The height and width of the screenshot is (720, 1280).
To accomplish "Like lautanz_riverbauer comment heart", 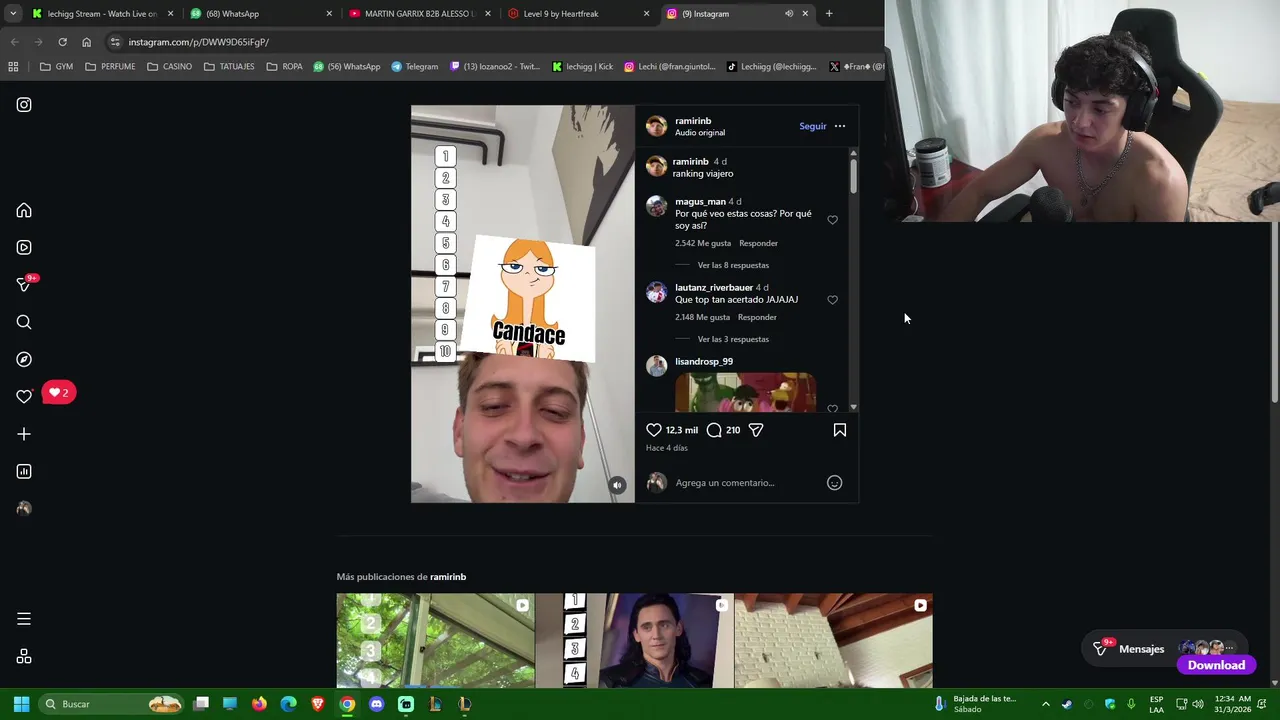I will click(x=832, y=300).
